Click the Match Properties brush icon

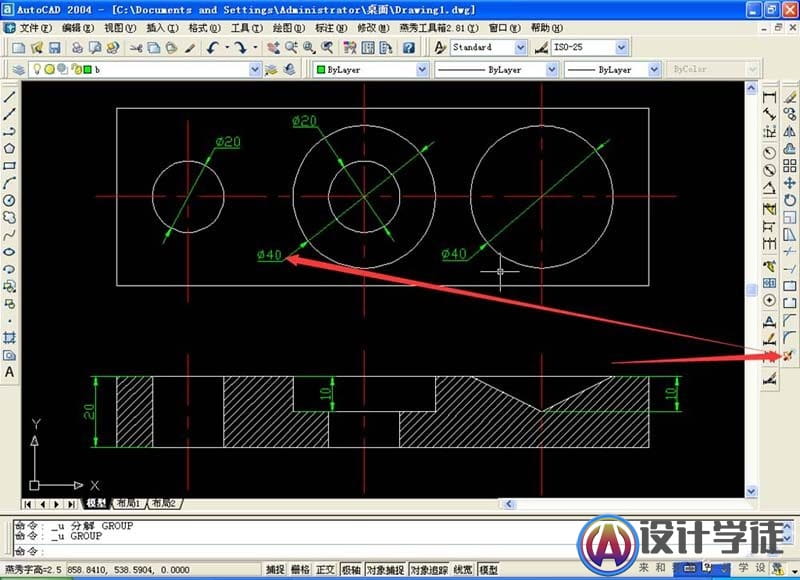tap(190, 48)
